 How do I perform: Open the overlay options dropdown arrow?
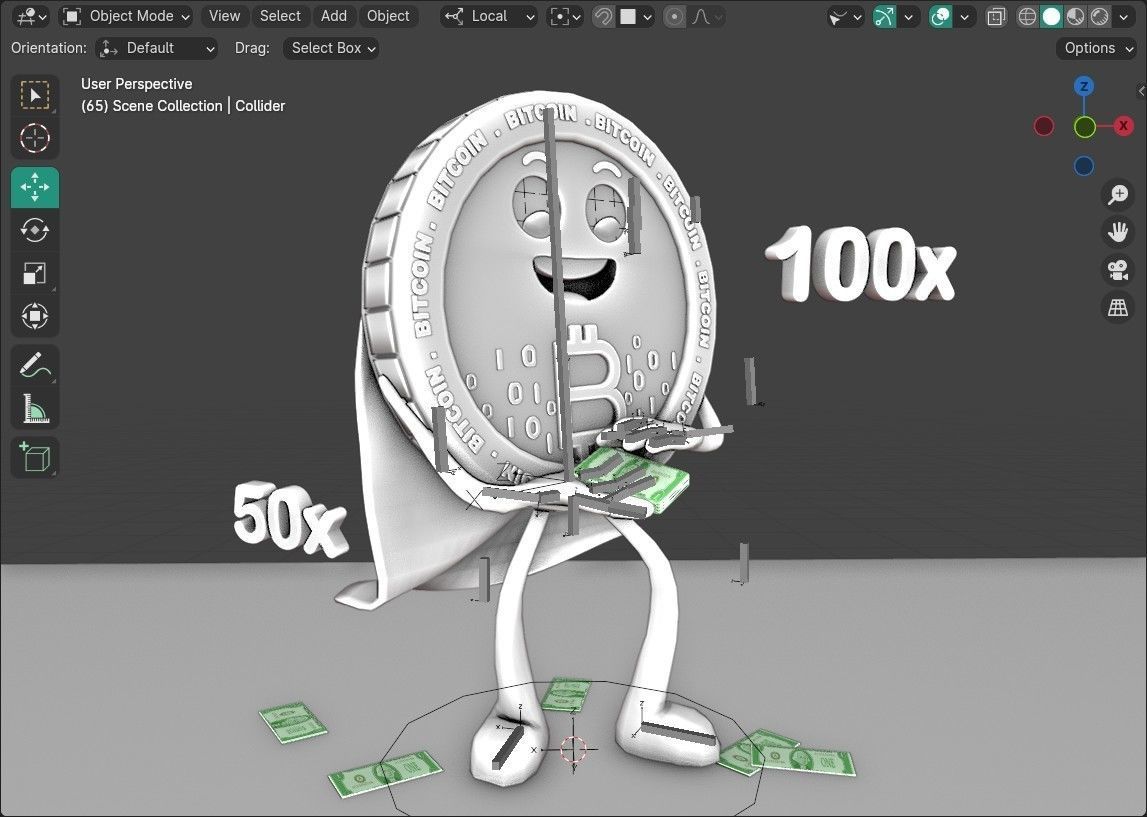tap(965, 16)
